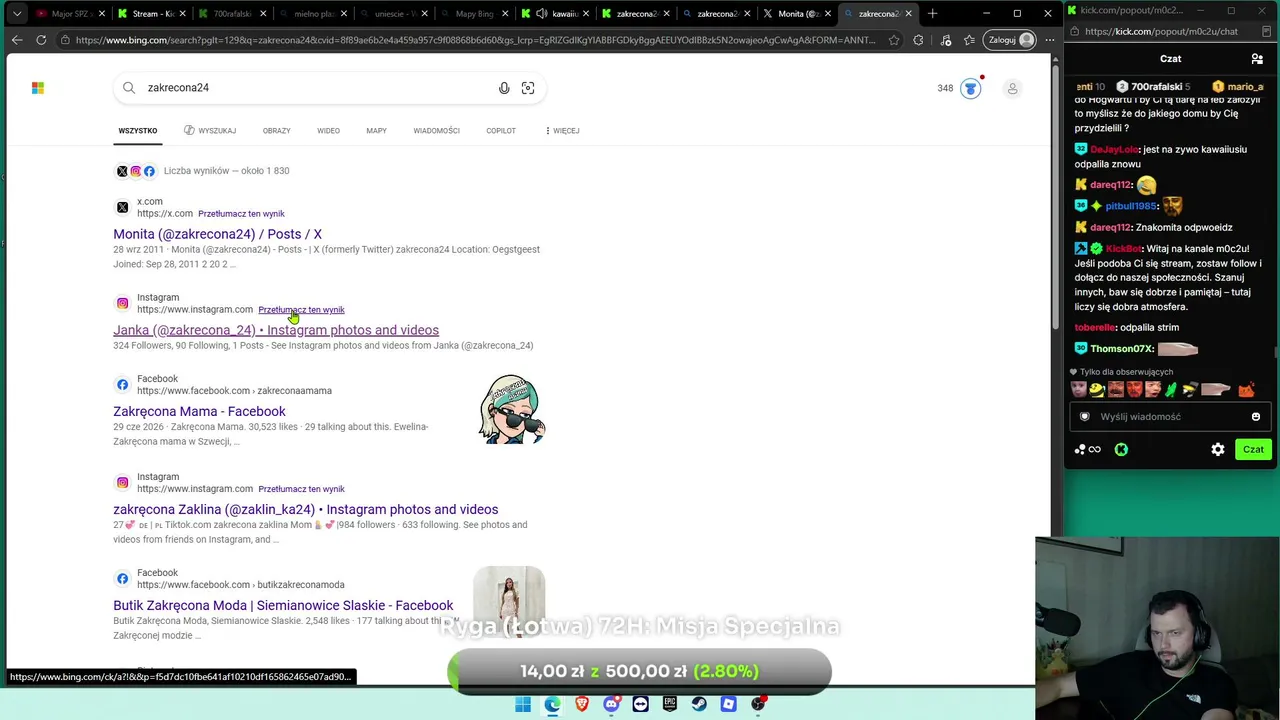Click username DeJayLolo in Kick chat
Screen dimensions: 1280x720
click(1114, 150)
